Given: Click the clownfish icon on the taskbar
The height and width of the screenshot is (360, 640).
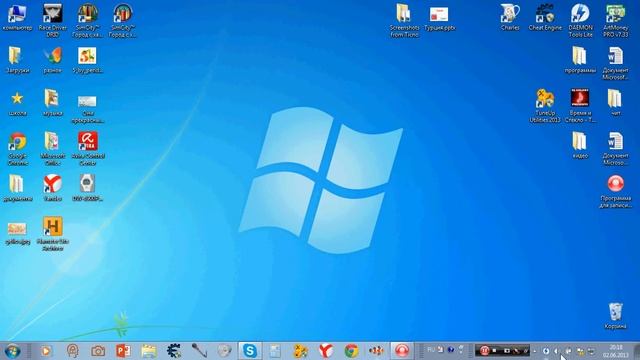Looking at the screenshot, I should pos(376,351).
